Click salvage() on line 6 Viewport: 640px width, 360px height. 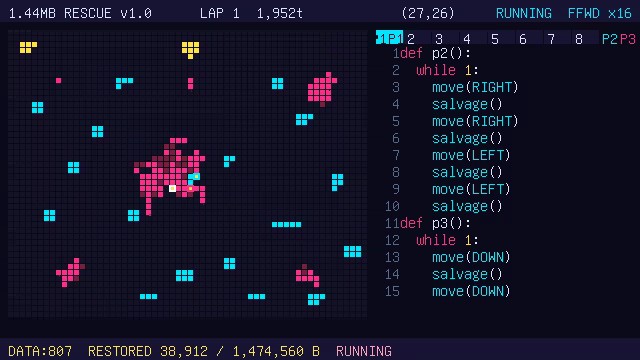(467, 138)
